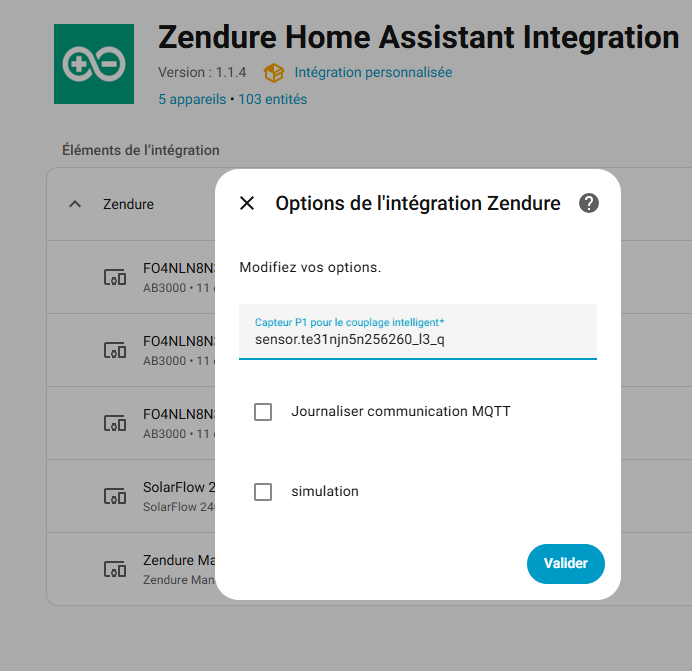692x671 pixels.
Task: Open the Intégration personnalisée link
Action: pyautogui.click(x=373, y=73)
